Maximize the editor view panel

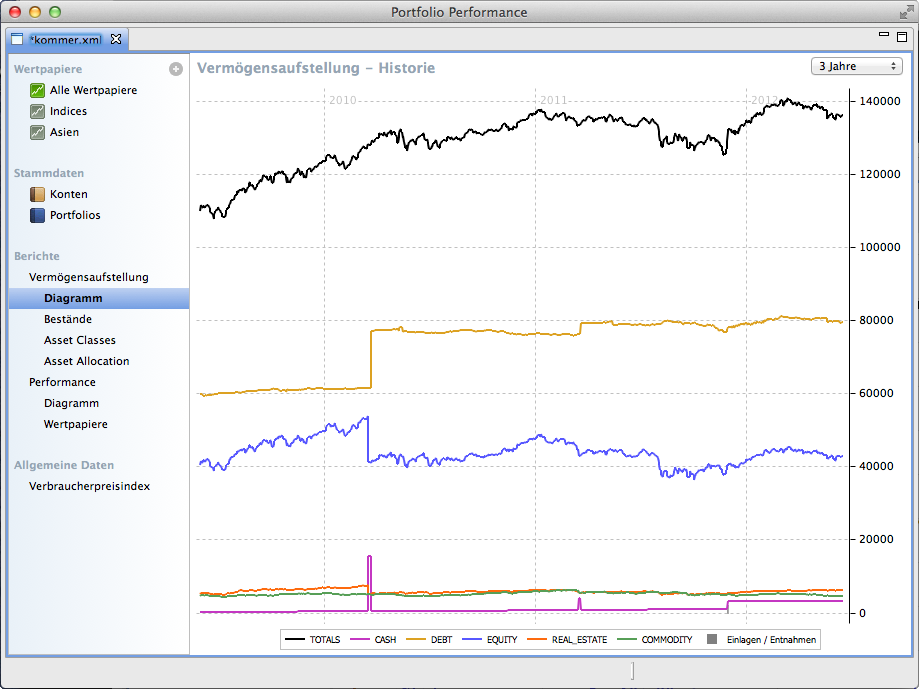tap(901, 36)
